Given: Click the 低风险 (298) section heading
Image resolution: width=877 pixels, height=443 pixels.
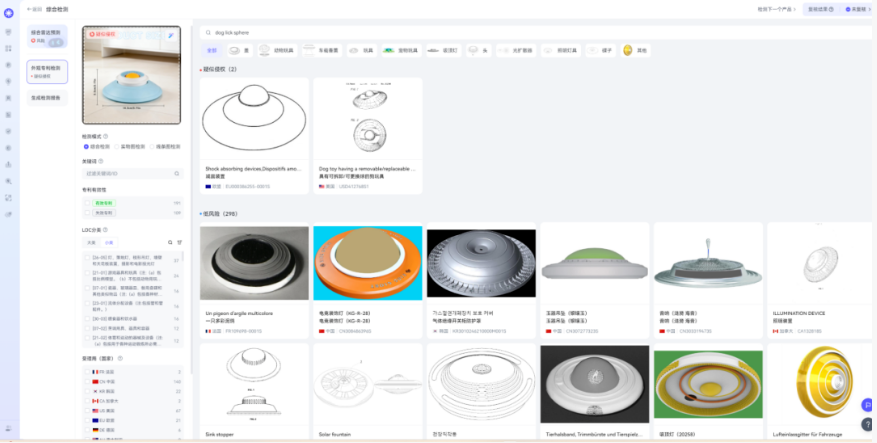Looking at the screenshot, I should 219,214.
